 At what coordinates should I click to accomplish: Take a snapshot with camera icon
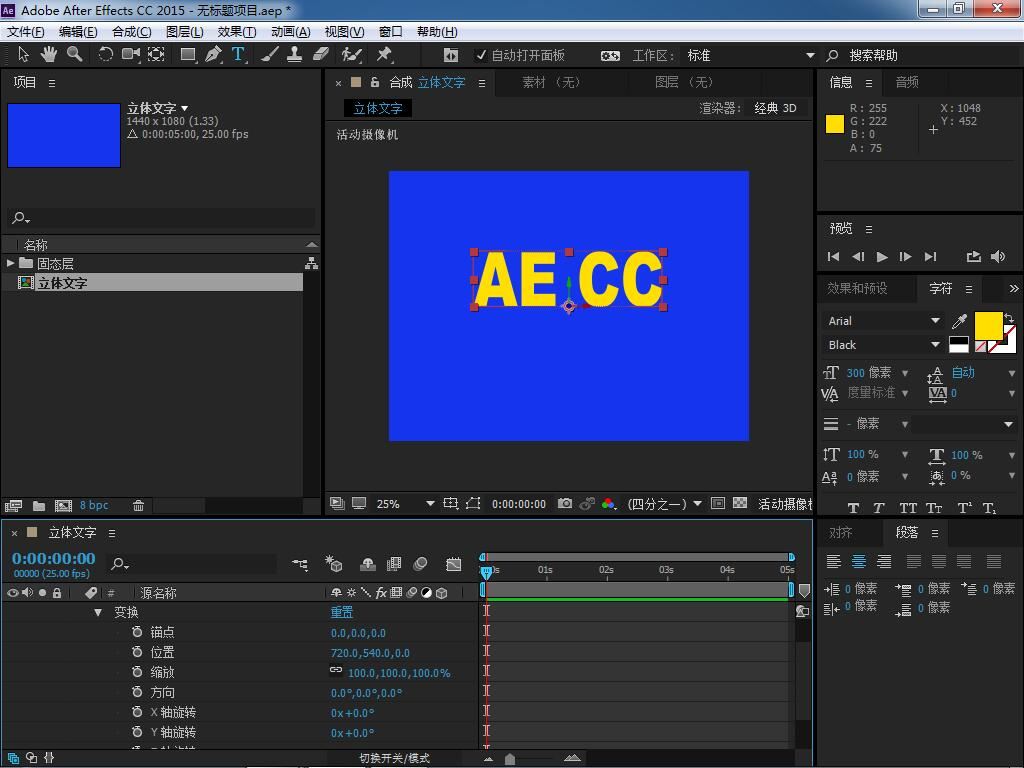pyautogui.click(x=565, y=504)
